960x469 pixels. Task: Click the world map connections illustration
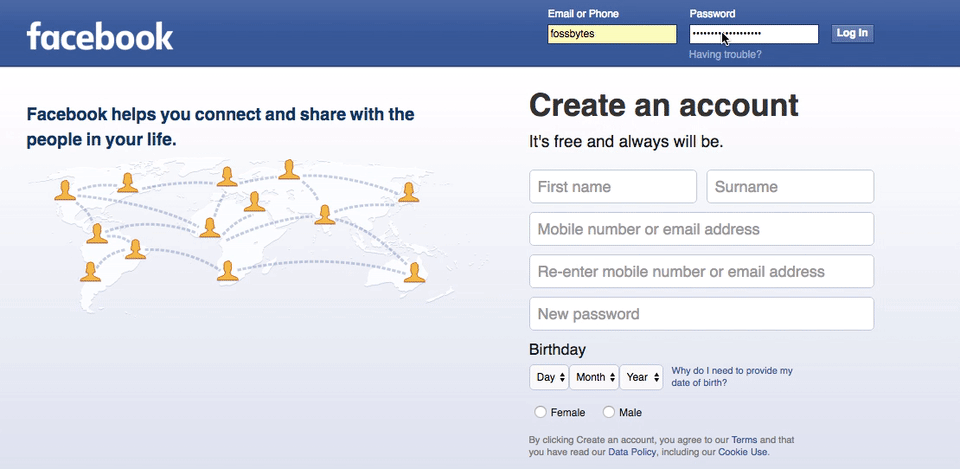[x=242, y=236]
